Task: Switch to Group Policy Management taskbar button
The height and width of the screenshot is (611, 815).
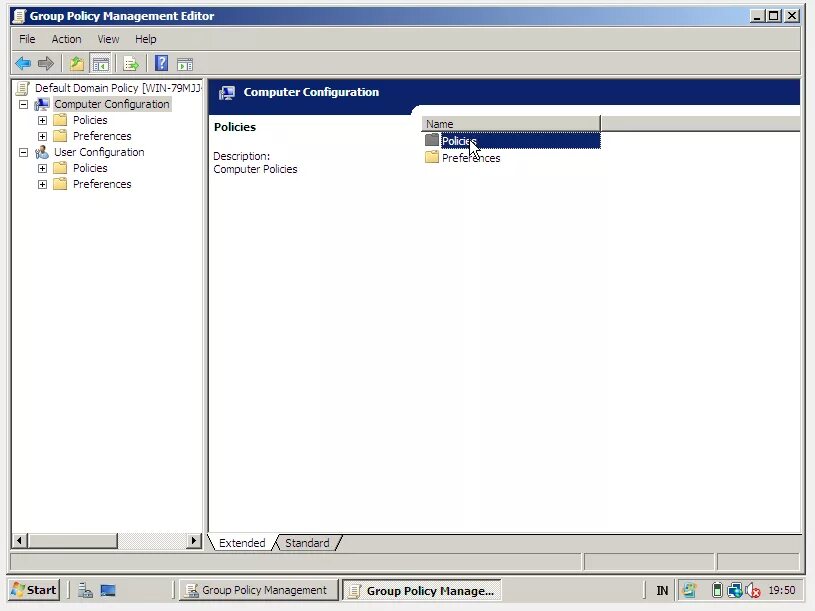Action: [258, 590]
